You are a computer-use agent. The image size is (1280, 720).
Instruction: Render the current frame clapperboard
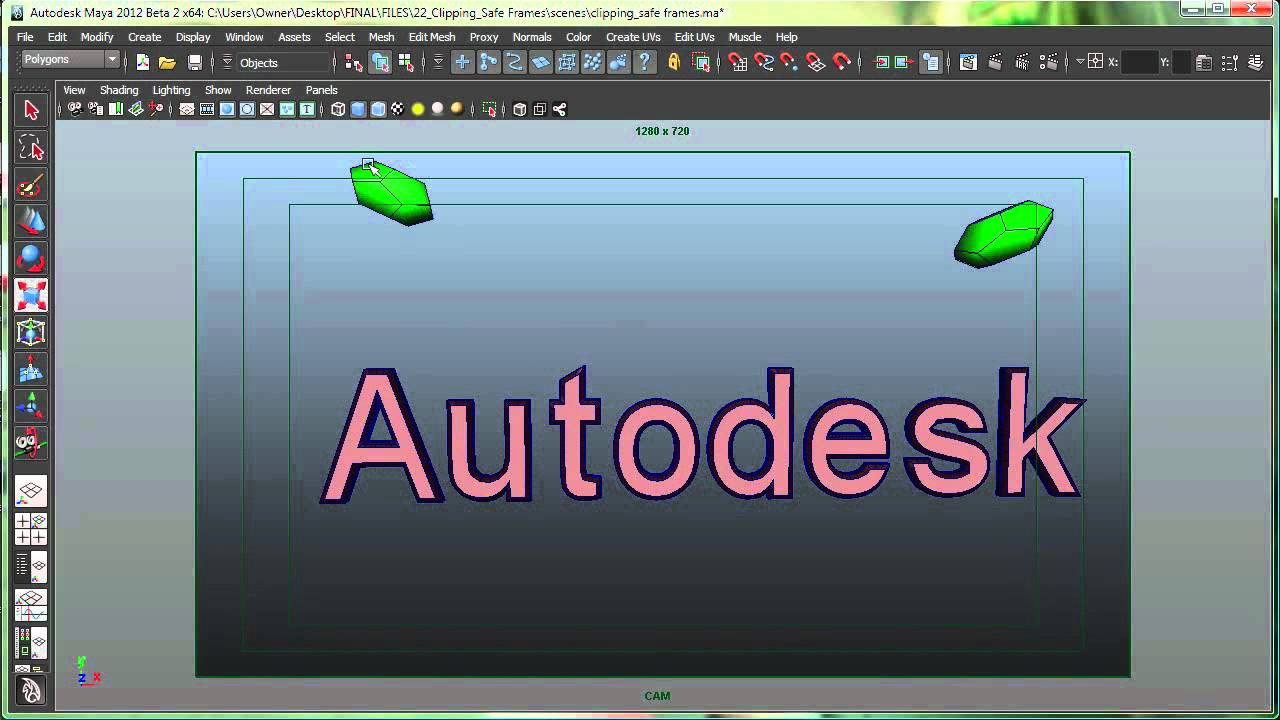(x=995, y=62)
